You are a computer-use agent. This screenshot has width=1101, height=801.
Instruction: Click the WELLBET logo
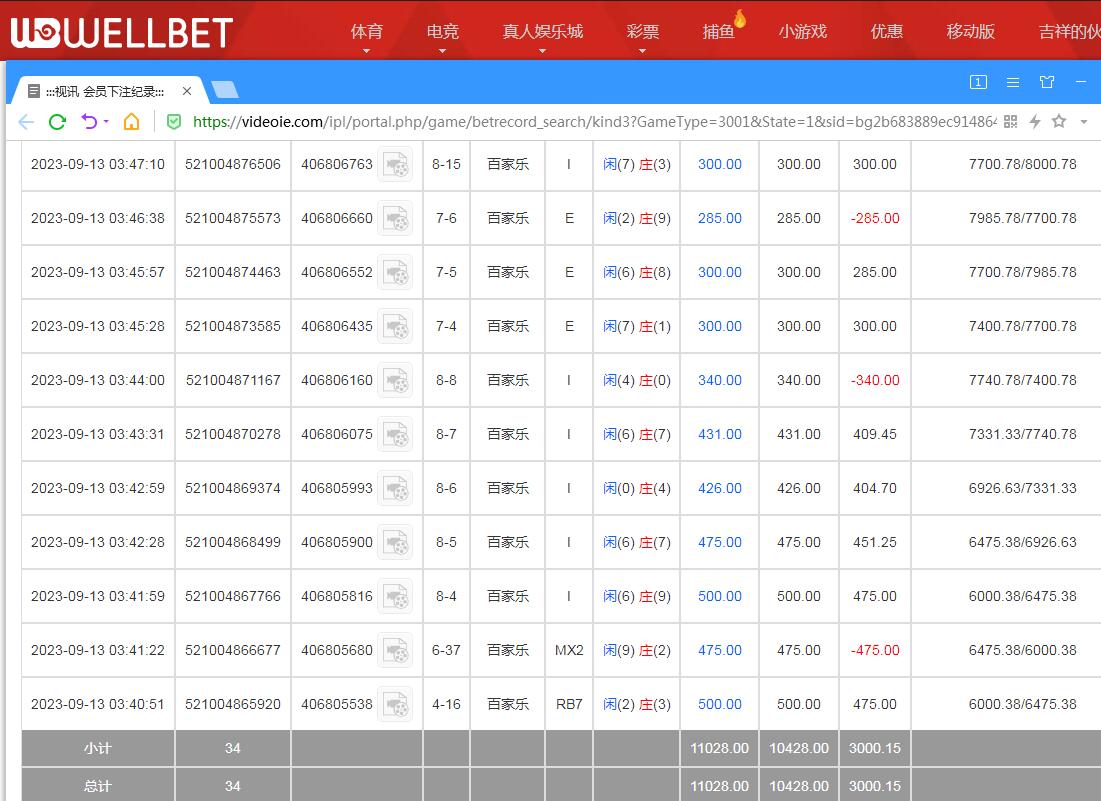click(x=121, y=32)
